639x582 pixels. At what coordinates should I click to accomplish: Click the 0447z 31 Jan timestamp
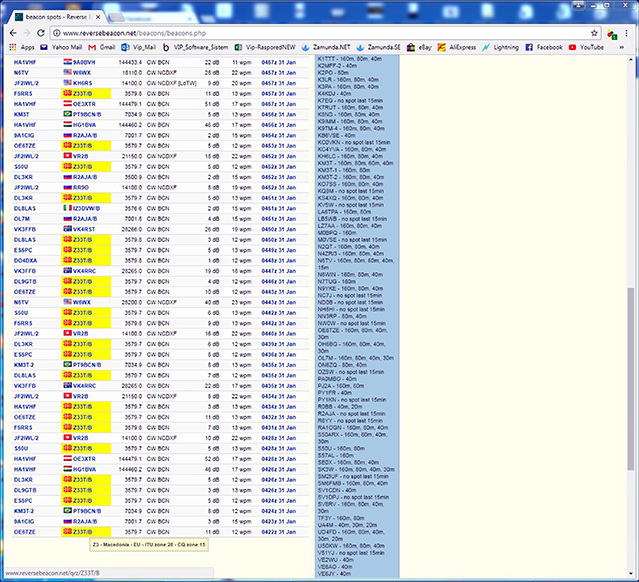(x=278, y=271)
